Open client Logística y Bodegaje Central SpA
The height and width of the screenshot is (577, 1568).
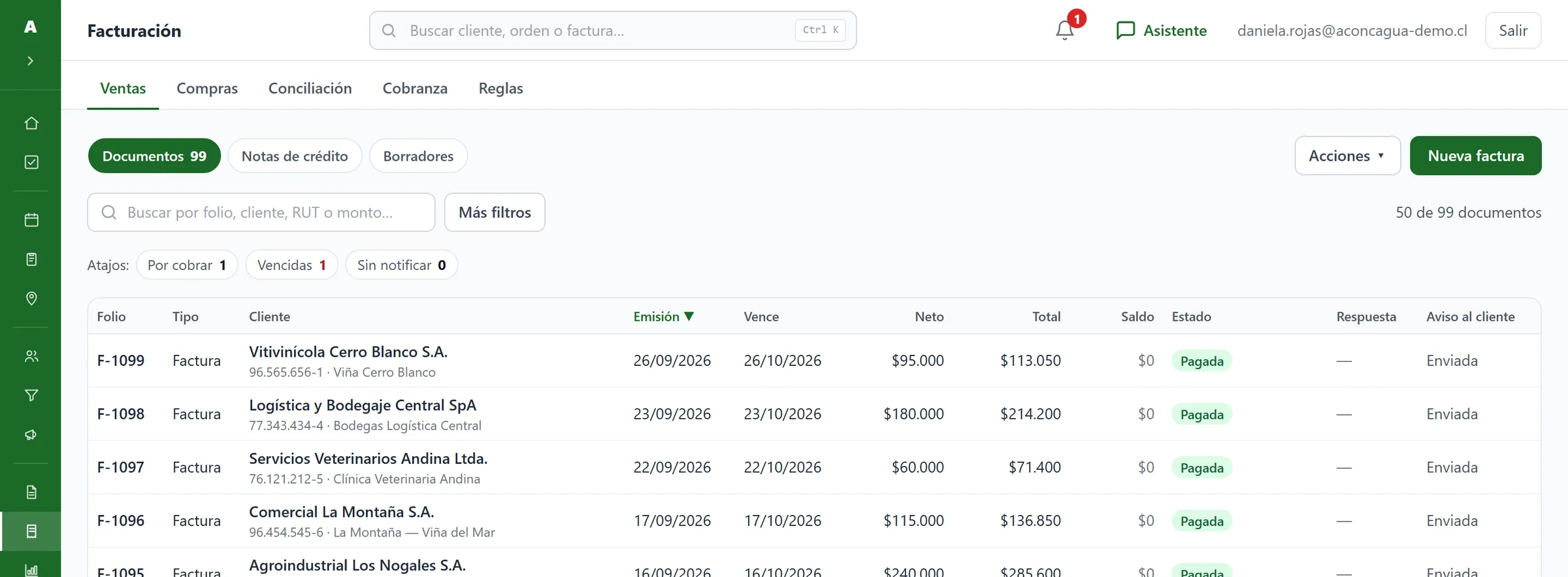[x=363, y=405]
